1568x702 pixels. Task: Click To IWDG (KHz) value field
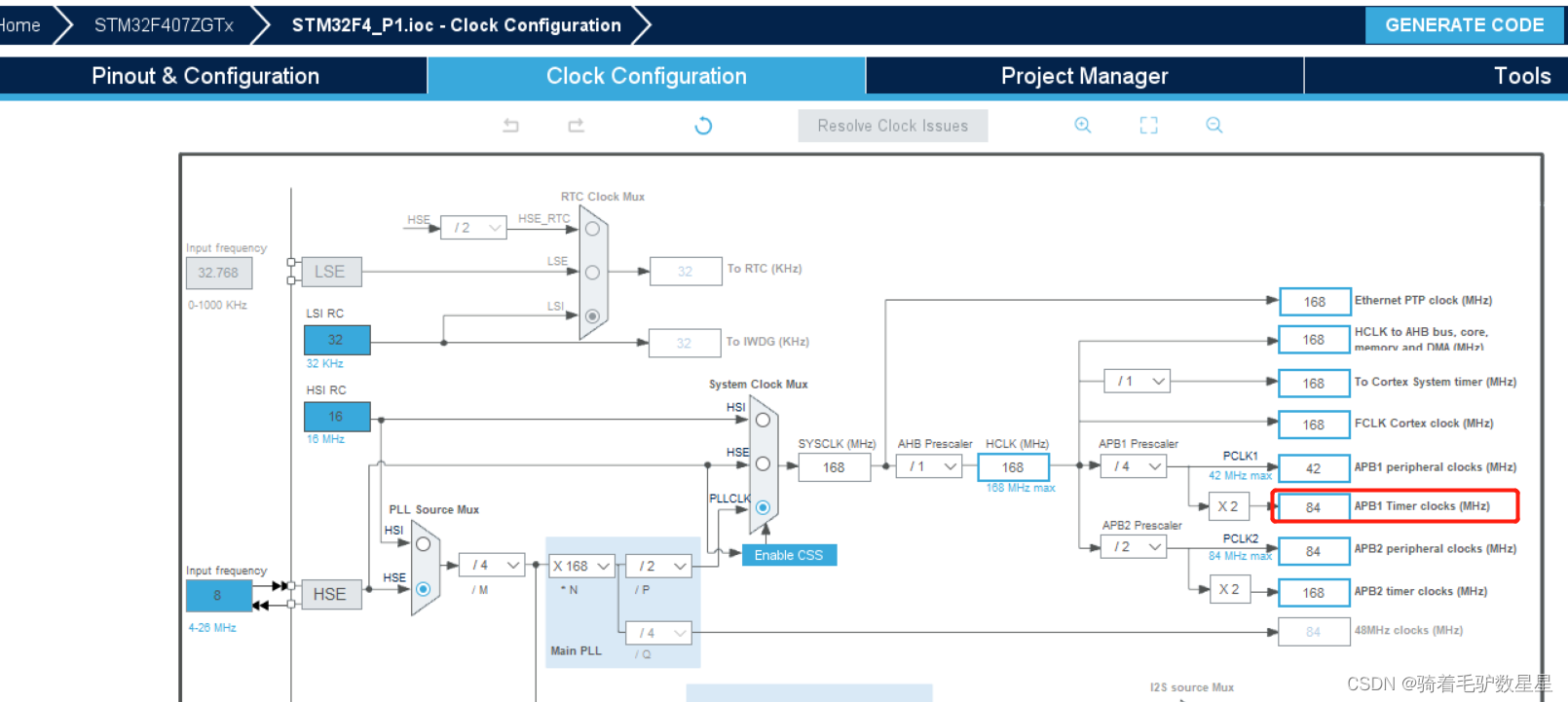click(x=685, y=343)
